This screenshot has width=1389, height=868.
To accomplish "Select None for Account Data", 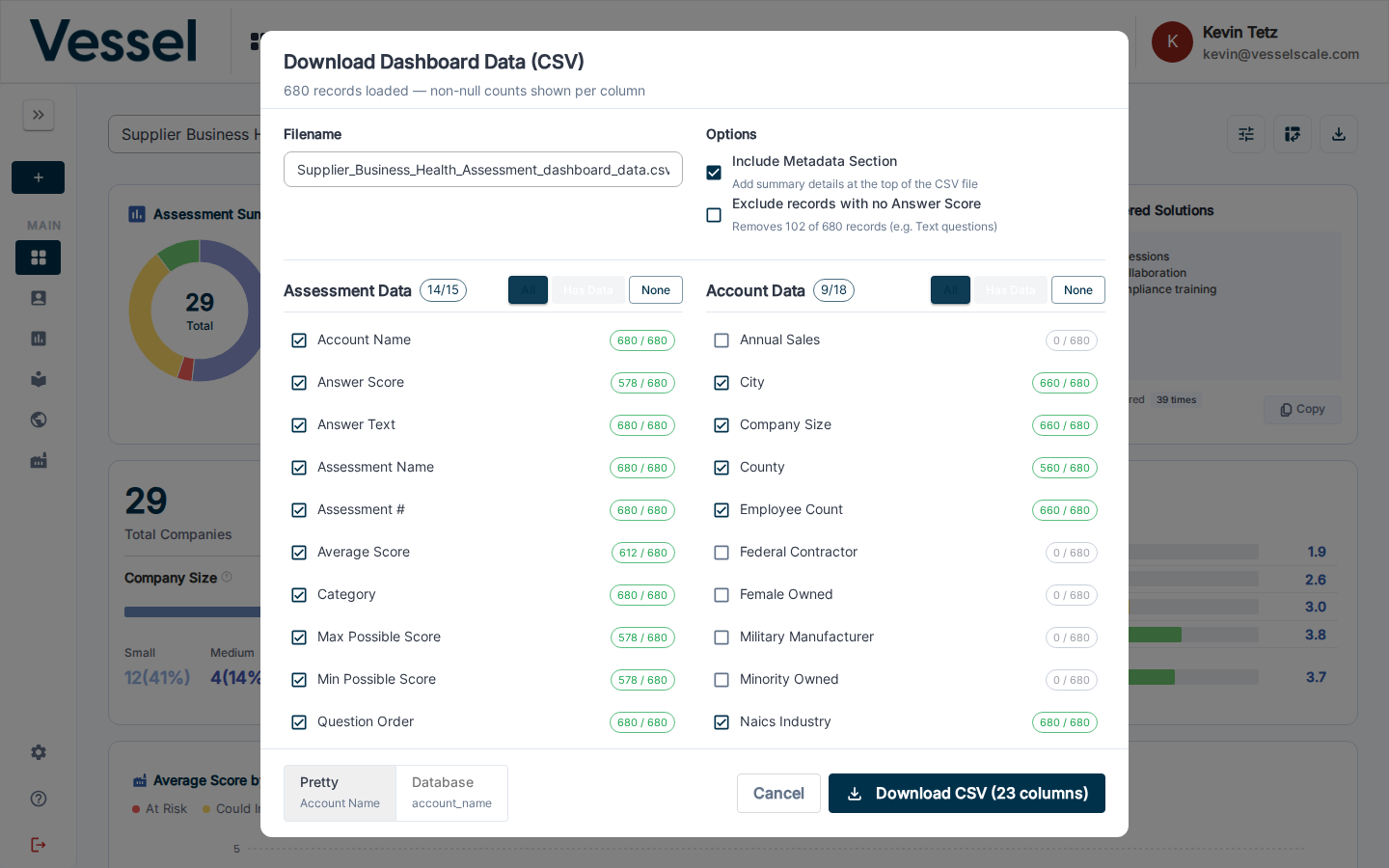I will (1078, 290).
